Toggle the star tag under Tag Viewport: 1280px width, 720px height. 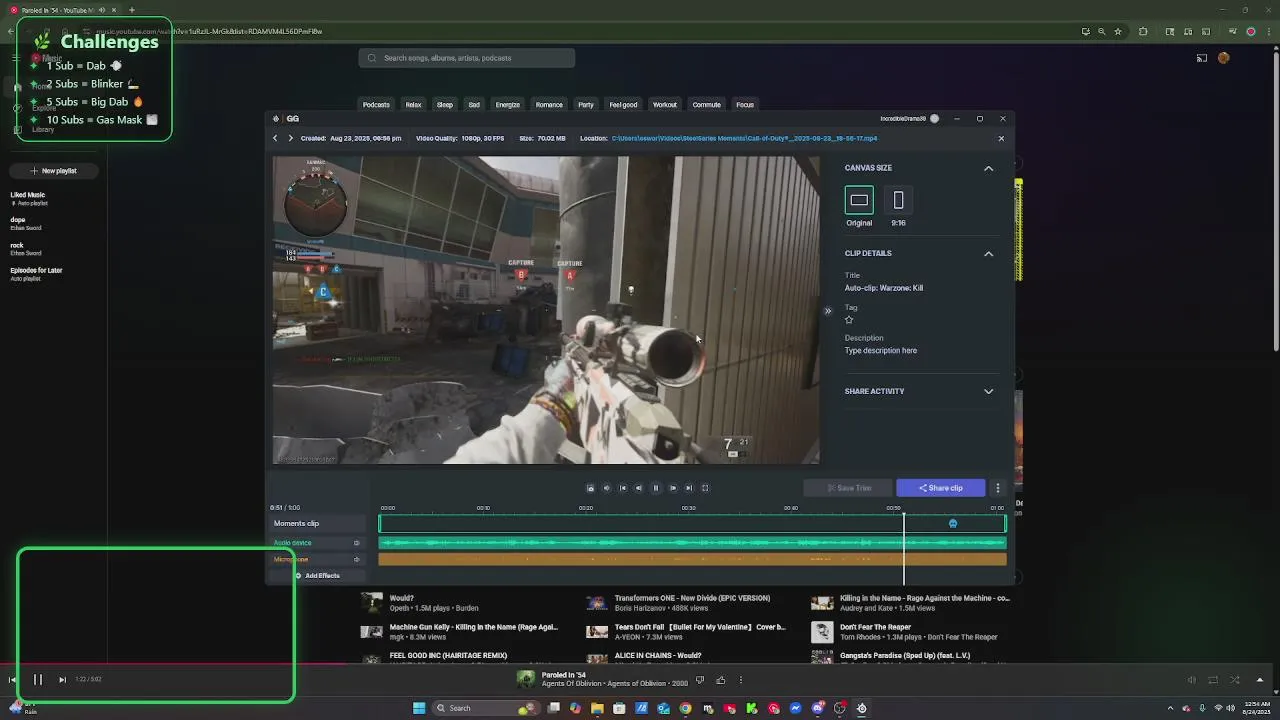pos(849,320)
